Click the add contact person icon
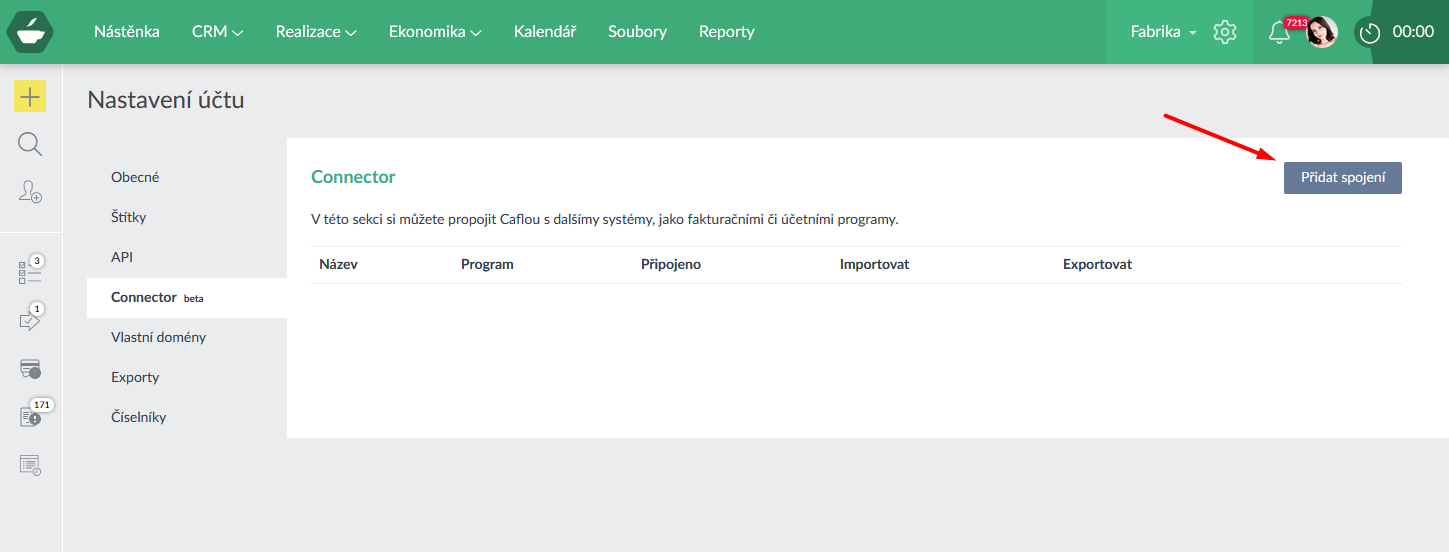The image size is (1449, 552). [x=30, y=192]
